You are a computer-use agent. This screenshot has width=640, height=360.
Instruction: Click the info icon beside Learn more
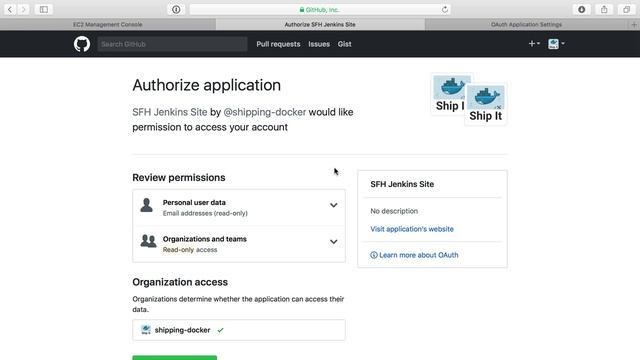(x=373, y=255)
